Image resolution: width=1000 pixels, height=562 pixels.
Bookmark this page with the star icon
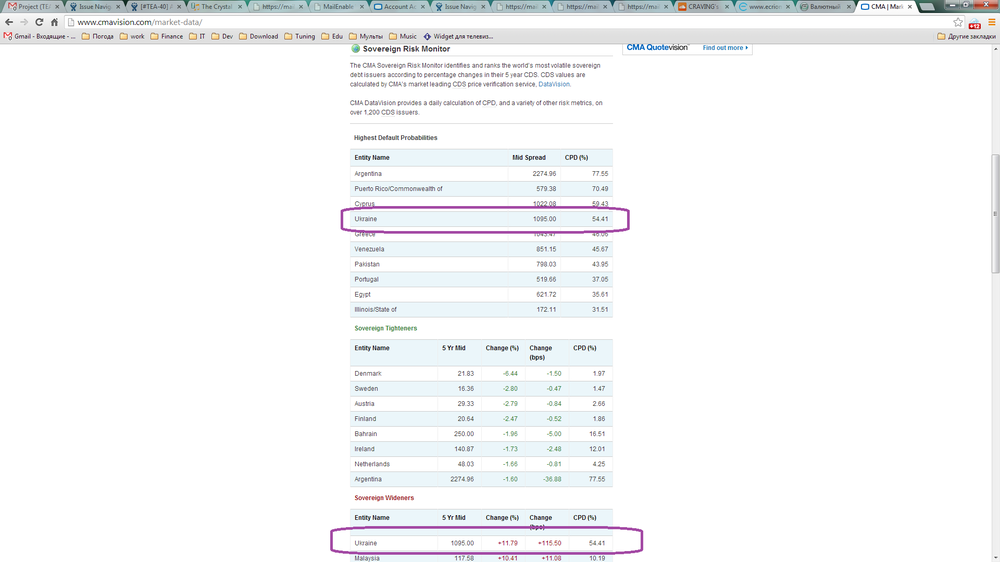tap(958, 21)
